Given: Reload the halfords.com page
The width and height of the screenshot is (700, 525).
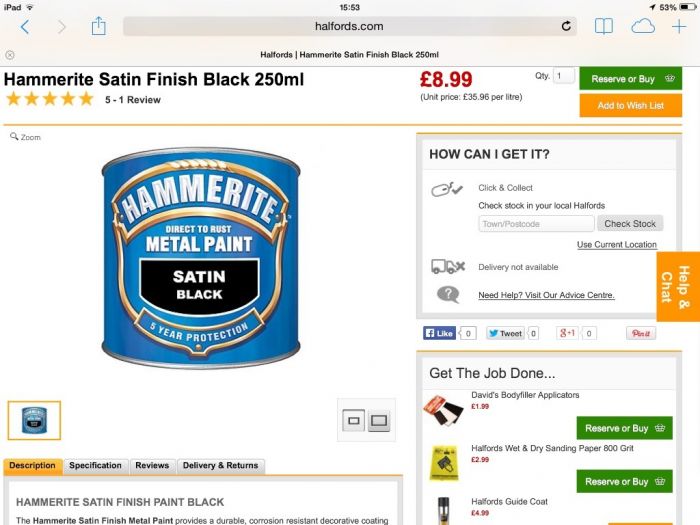Looking at the screenshot, I should (566, 26).
